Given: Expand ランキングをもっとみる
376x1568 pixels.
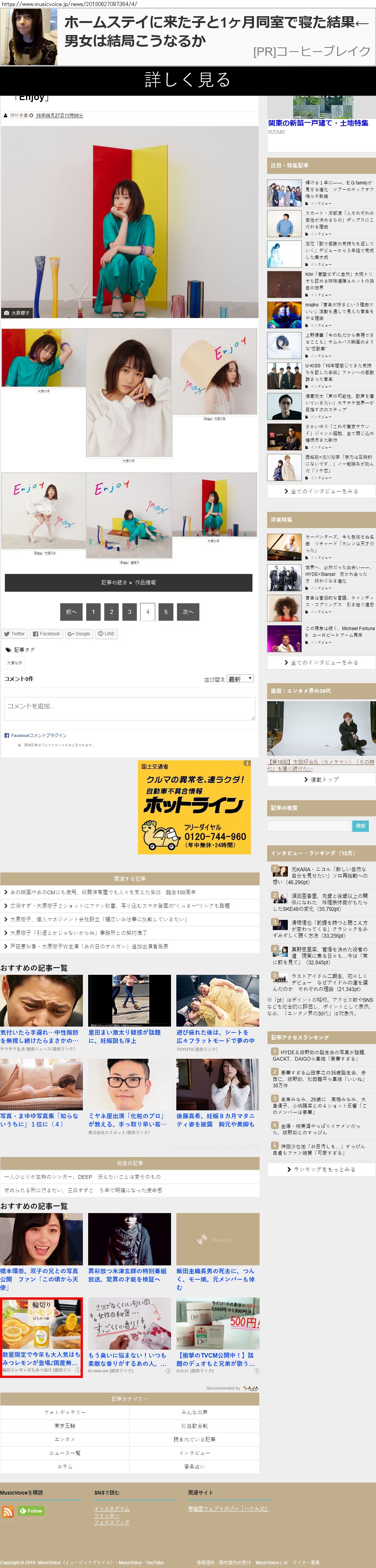Looking at the screenshot, I should click(x=321, y=1169).
